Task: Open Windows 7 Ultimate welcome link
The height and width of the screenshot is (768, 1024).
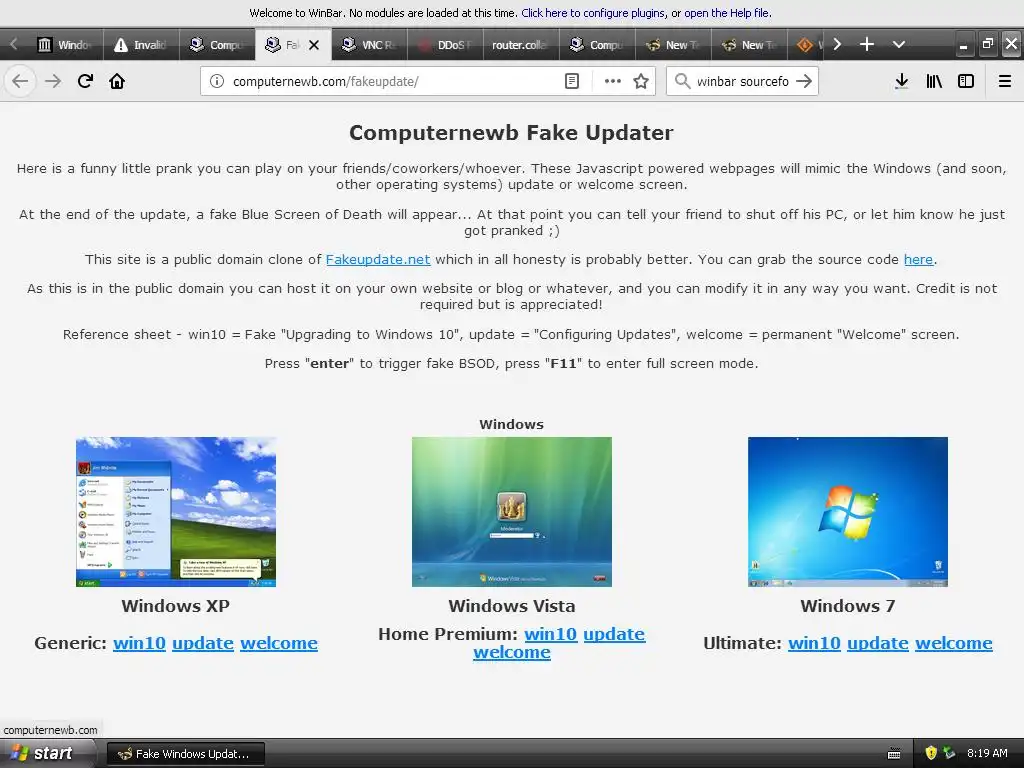Action: coord(954,643)
